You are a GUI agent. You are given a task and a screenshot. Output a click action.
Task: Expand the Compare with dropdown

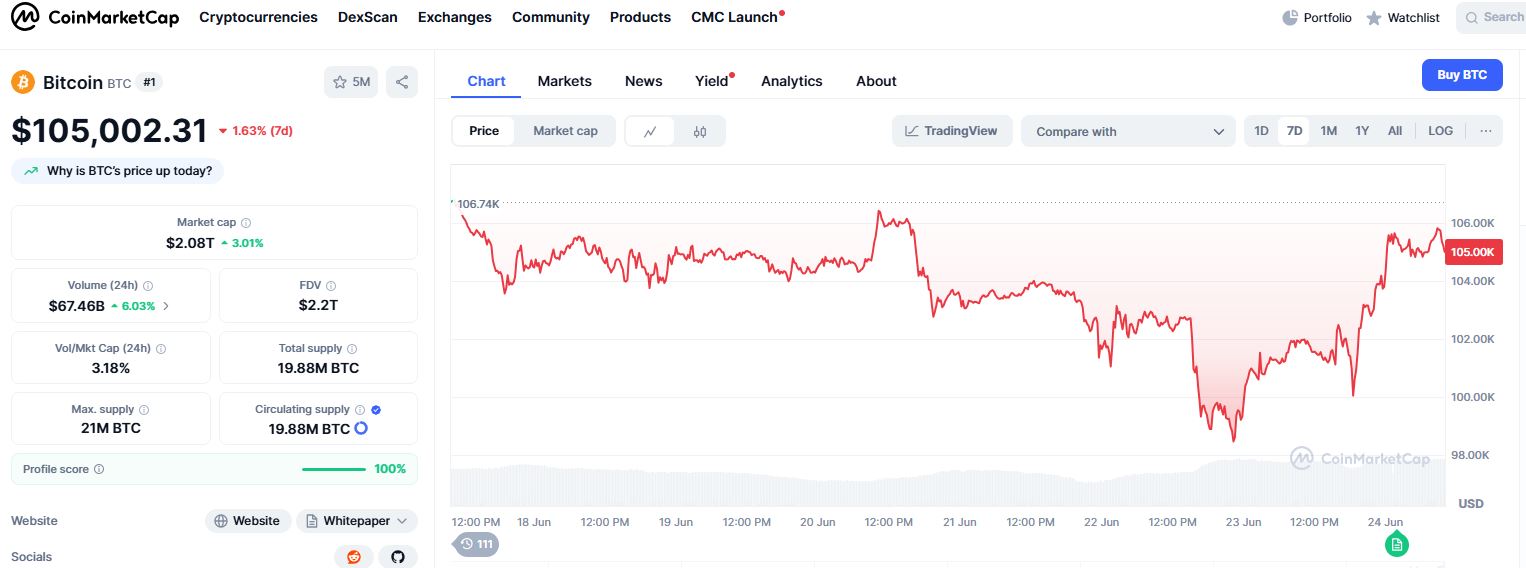point(1129,131)
